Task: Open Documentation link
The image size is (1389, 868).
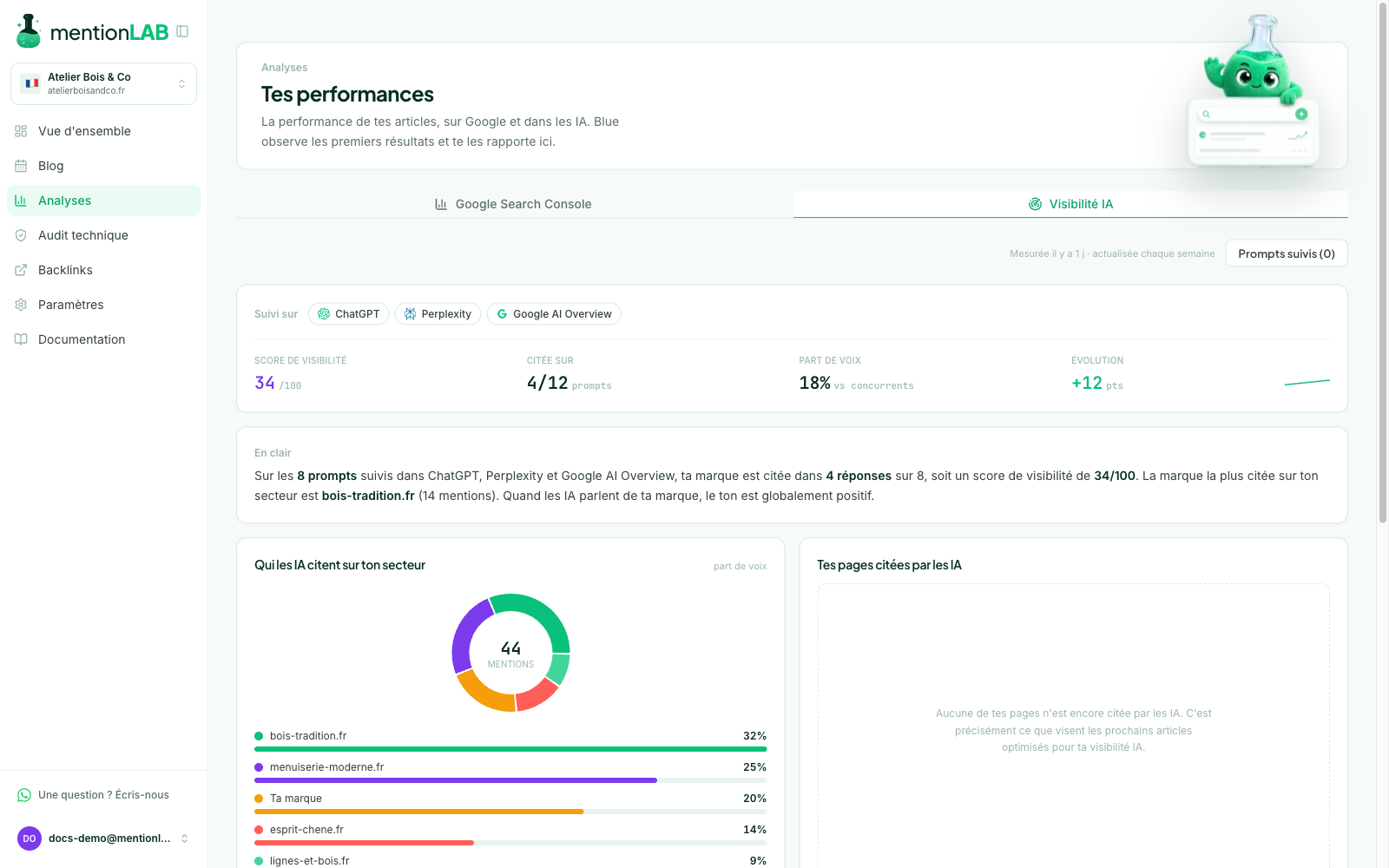Action: click(x=103, y=339)
